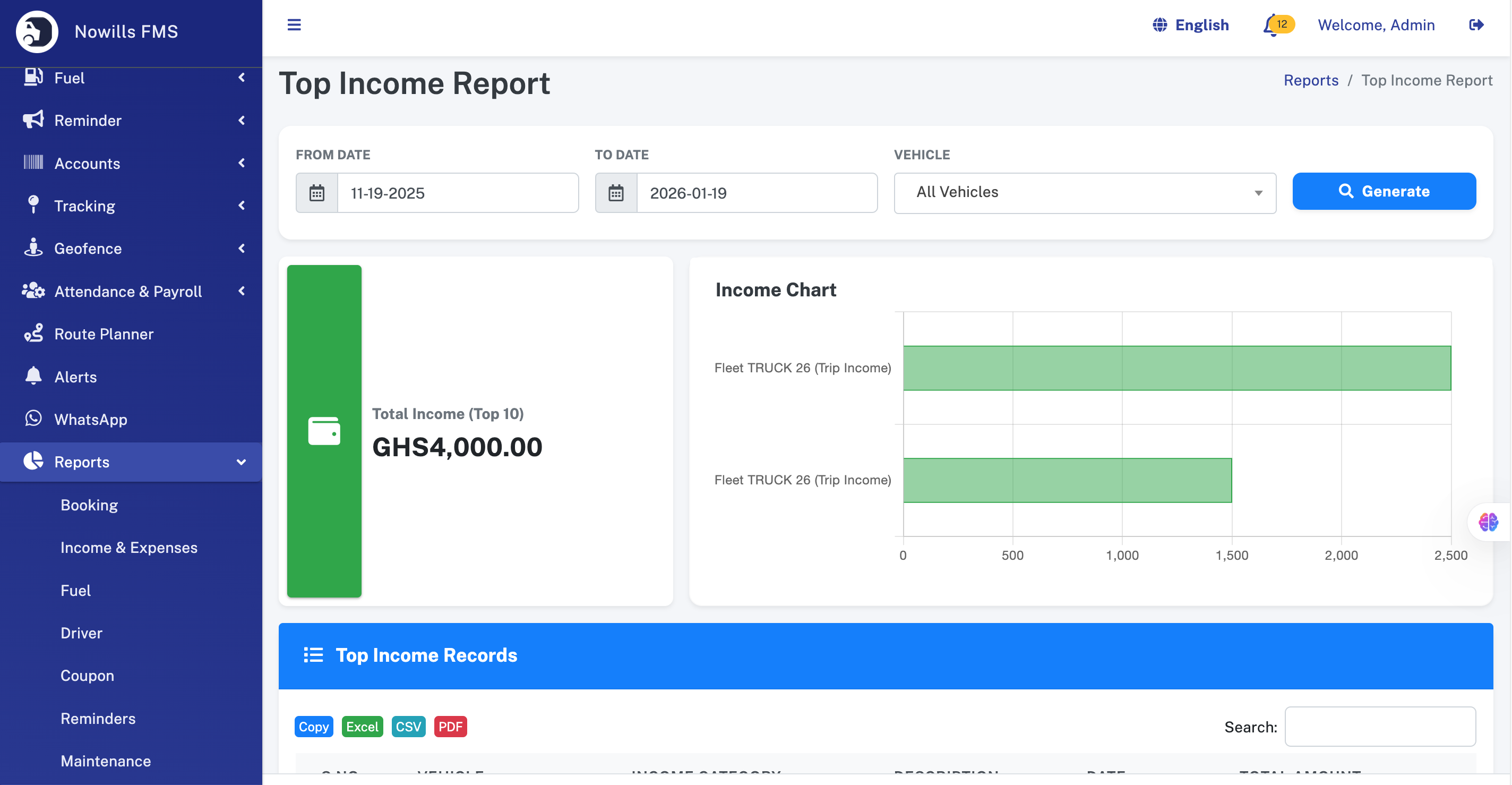Open the Booking report submenu item
The image size is (1512, 785).
coord(89,505)
